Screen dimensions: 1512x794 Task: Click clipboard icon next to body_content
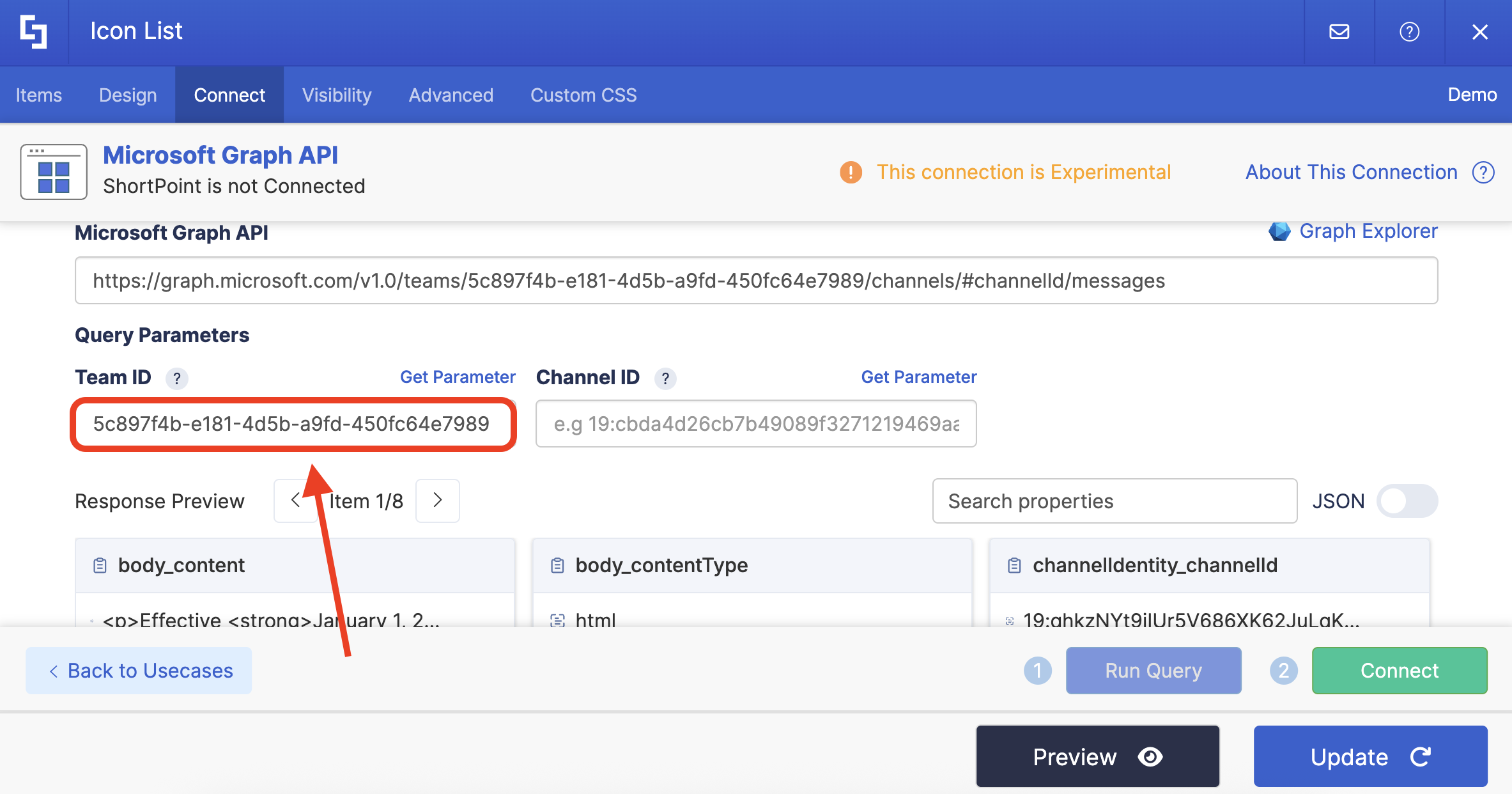100,565
